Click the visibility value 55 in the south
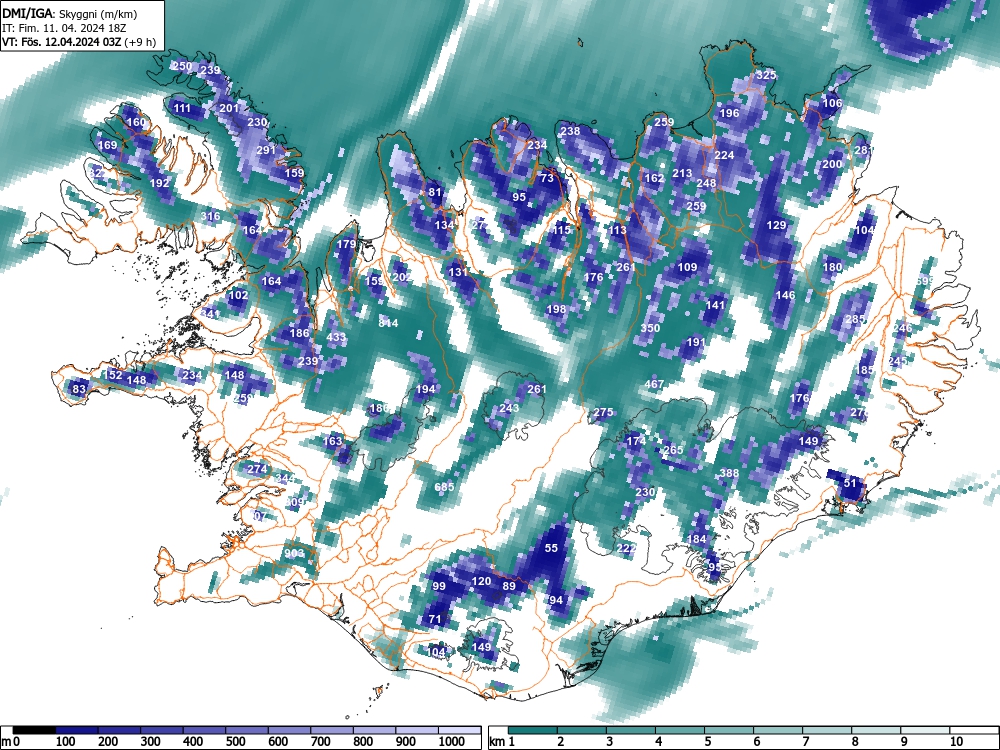1000x750 pixels. pyautogui.click(x=552, y=548)
